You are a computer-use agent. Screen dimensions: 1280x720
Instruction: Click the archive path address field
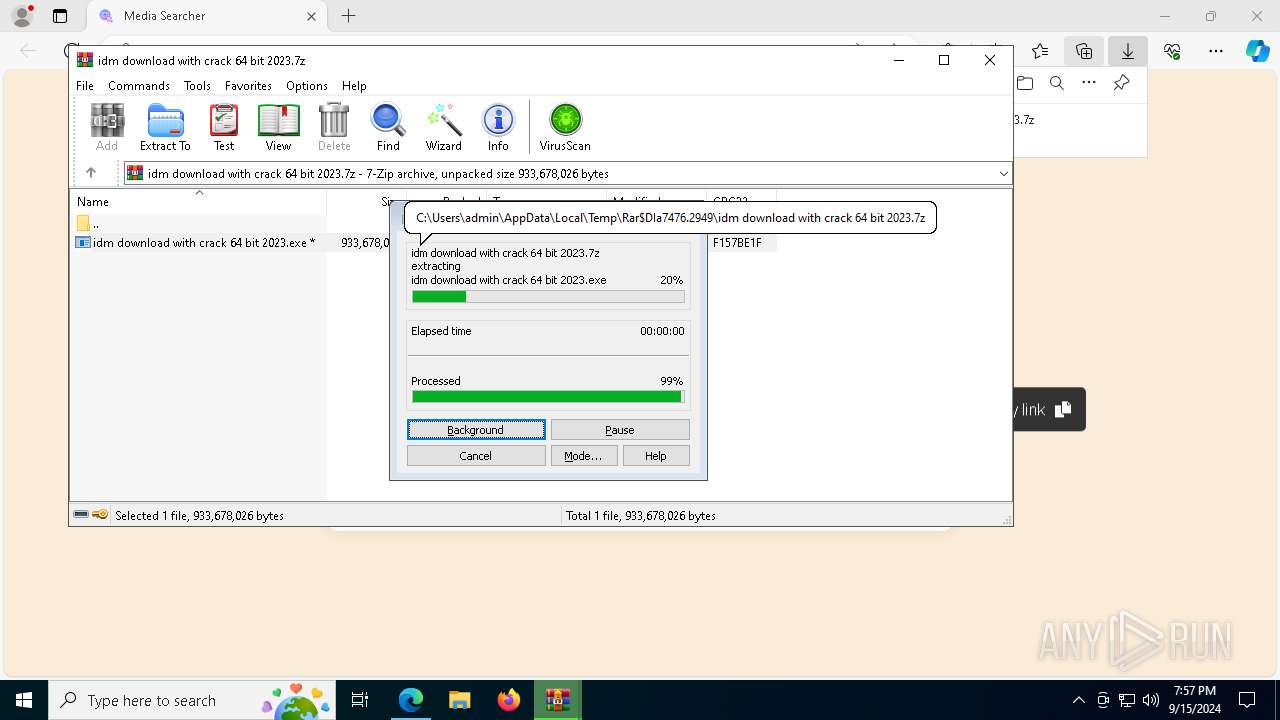(x=568, y=174)
